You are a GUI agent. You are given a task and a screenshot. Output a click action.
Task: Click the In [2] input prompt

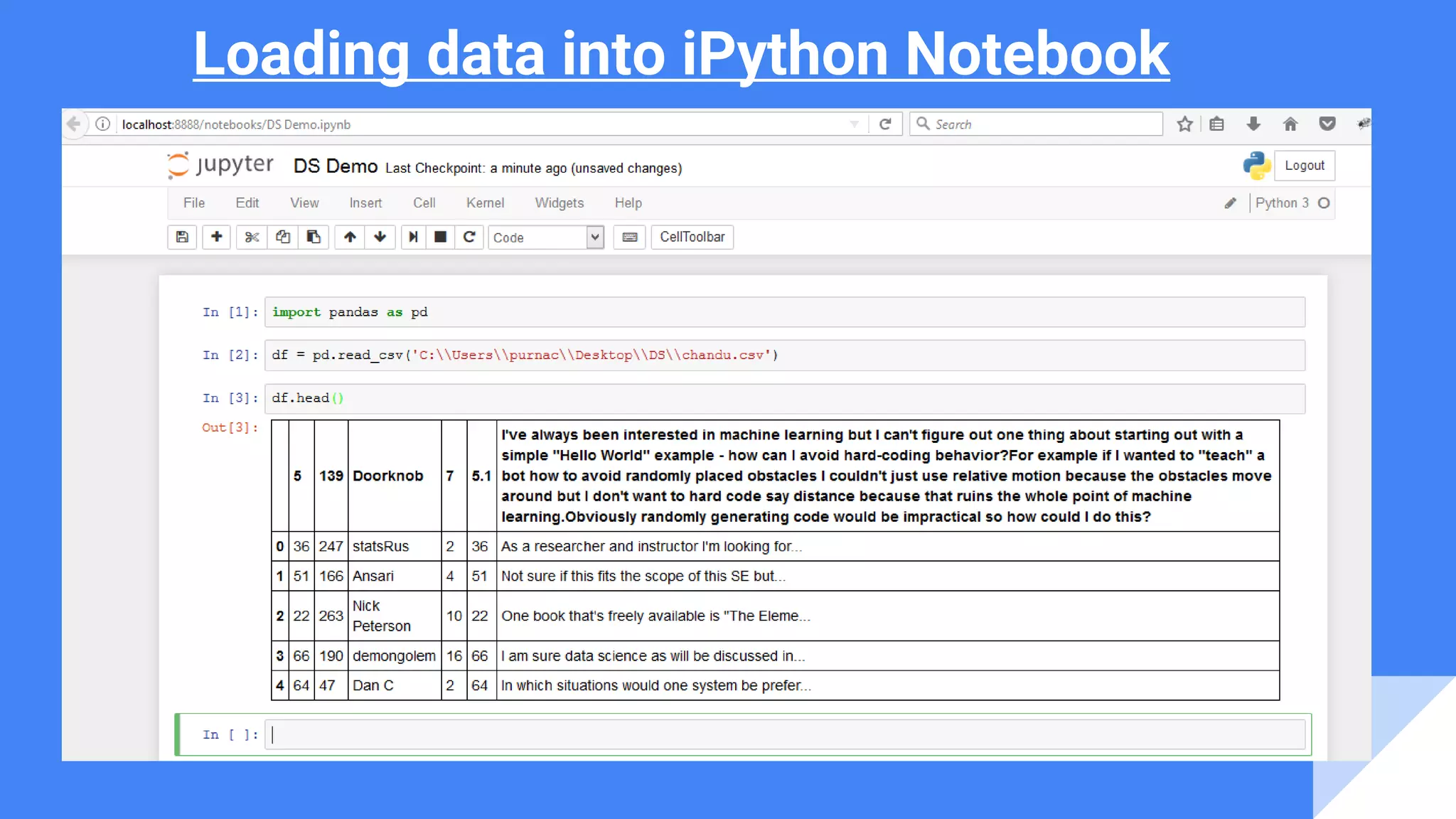tap(230, 355)
